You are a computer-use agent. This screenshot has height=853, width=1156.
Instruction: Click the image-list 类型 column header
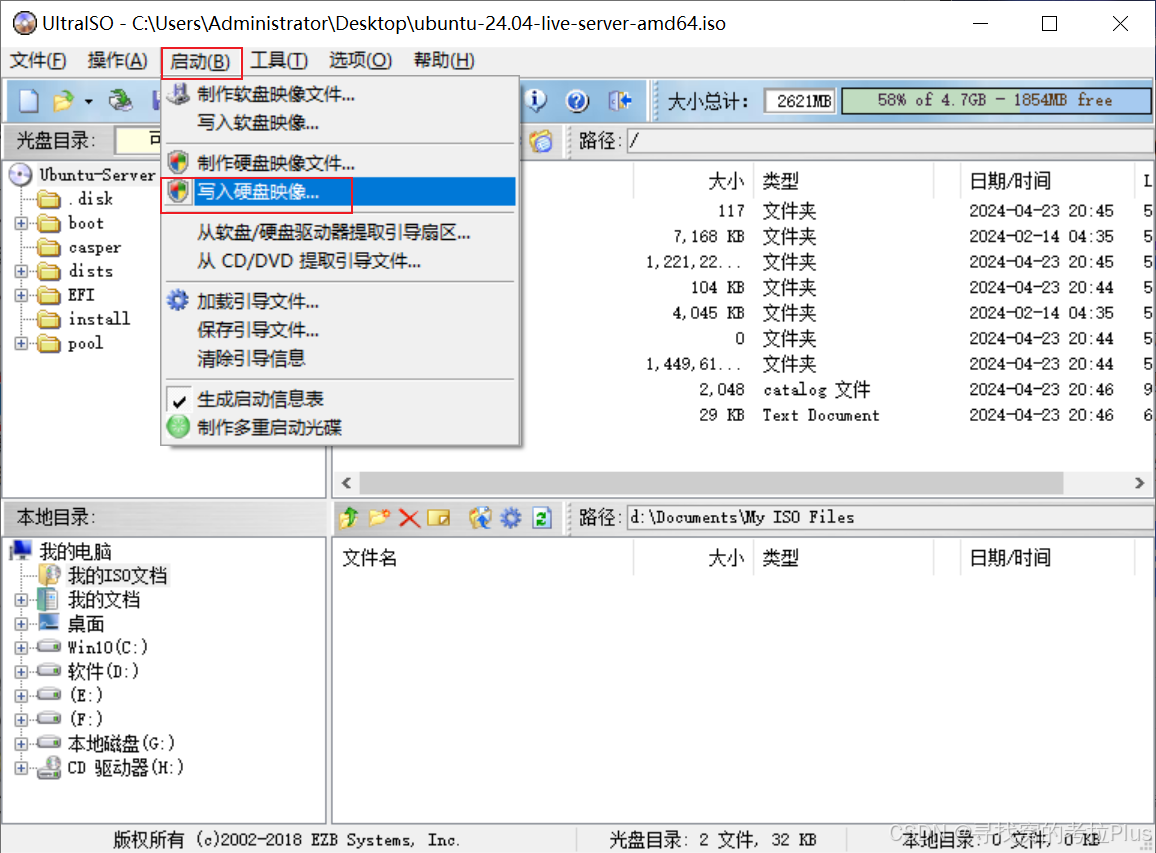coord(843,181)
